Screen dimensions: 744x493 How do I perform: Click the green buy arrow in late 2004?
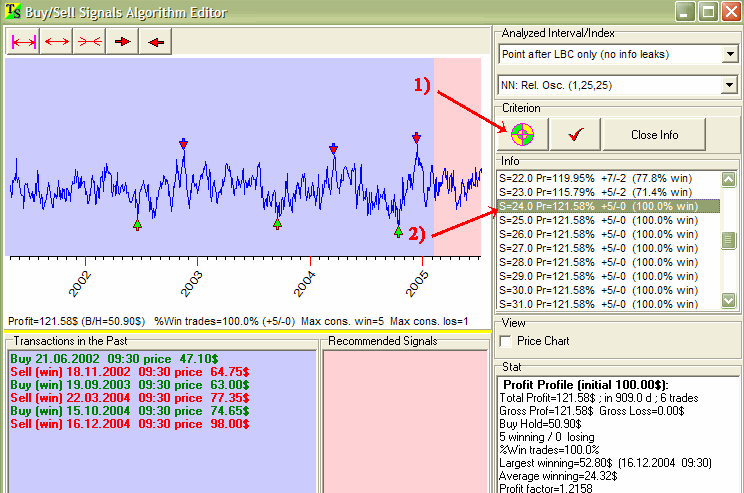pyautogui.click(x=398, y=232)
